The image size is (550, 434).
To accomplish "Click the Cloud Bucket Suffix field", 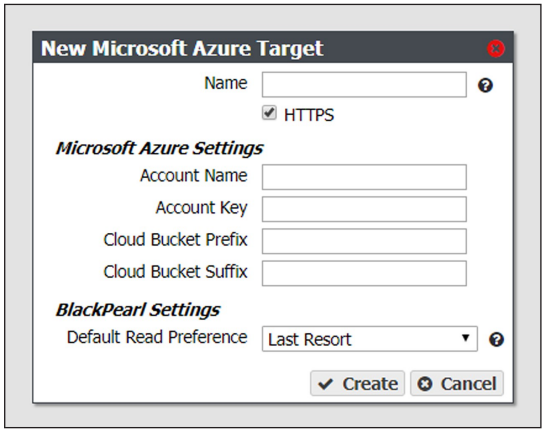I will (364, 273).
